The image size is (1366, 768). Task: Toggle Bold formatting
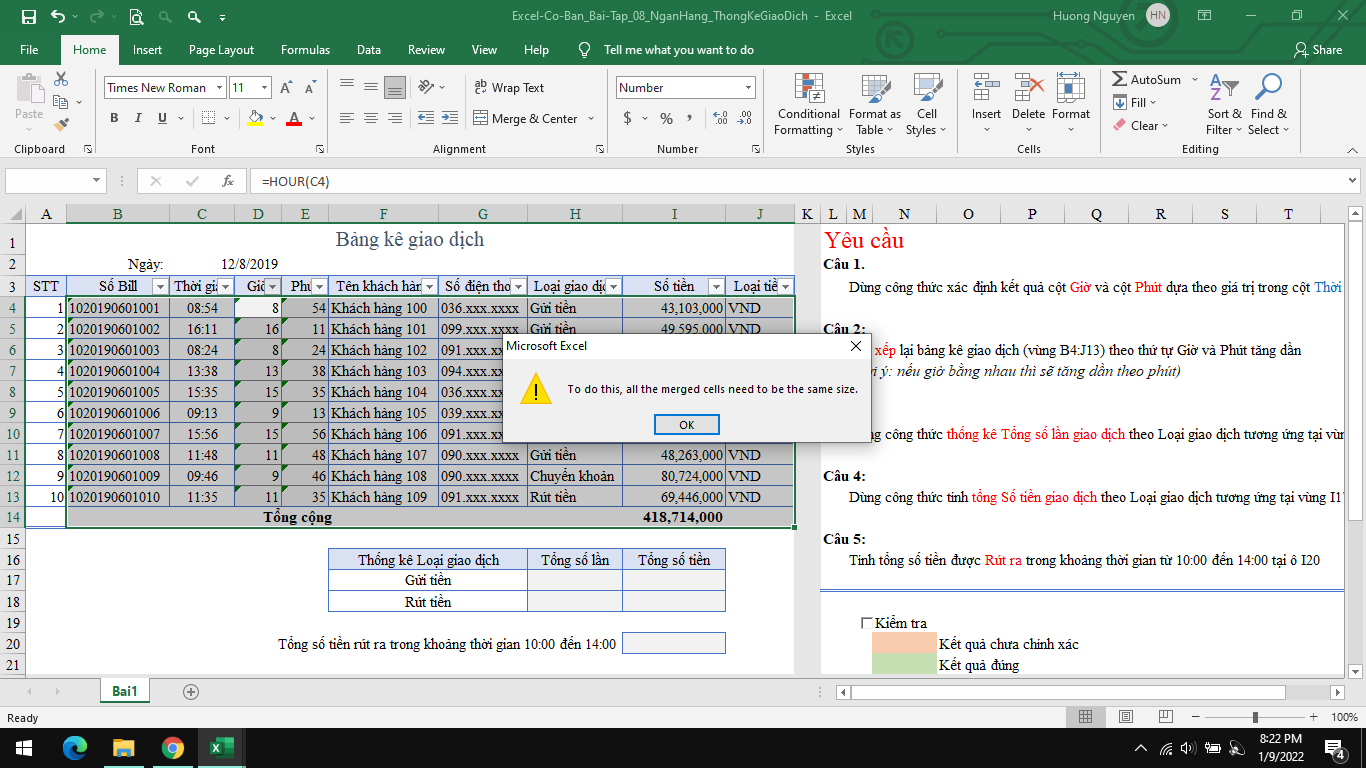click(114, 118)
